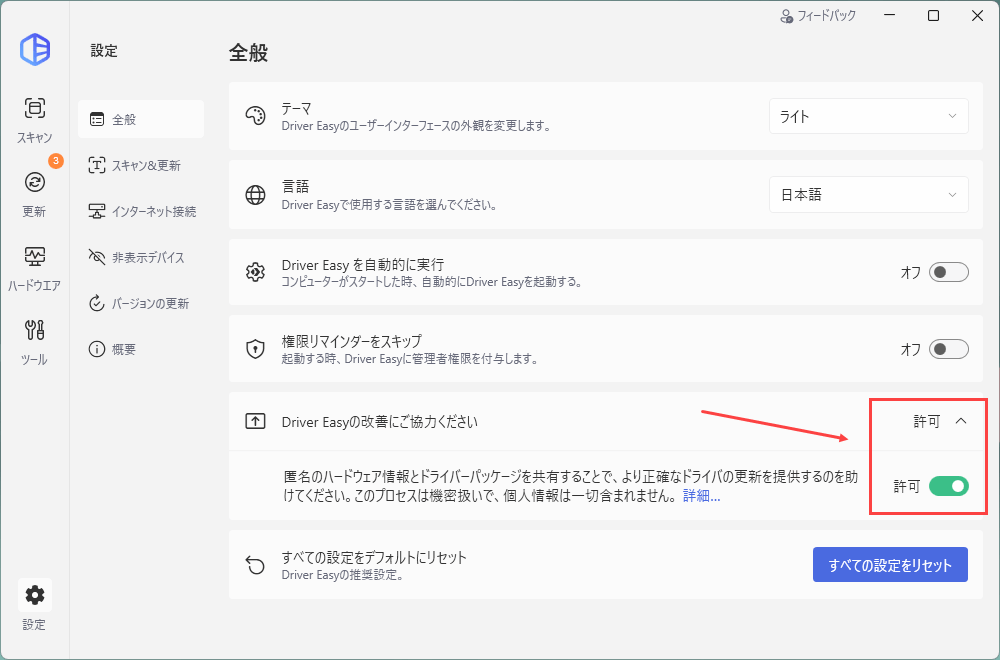Click the palette icon beside テーマ
Screen dimensions: 1000x660
pos(255,116)
